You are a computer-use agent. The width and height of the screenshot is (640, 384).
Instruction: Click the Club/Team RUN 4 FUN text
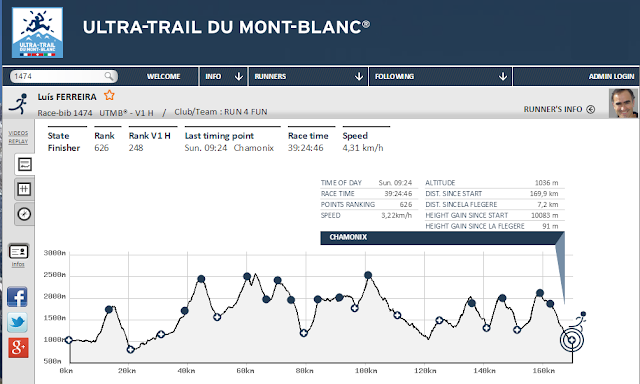[x=221, y=112]
